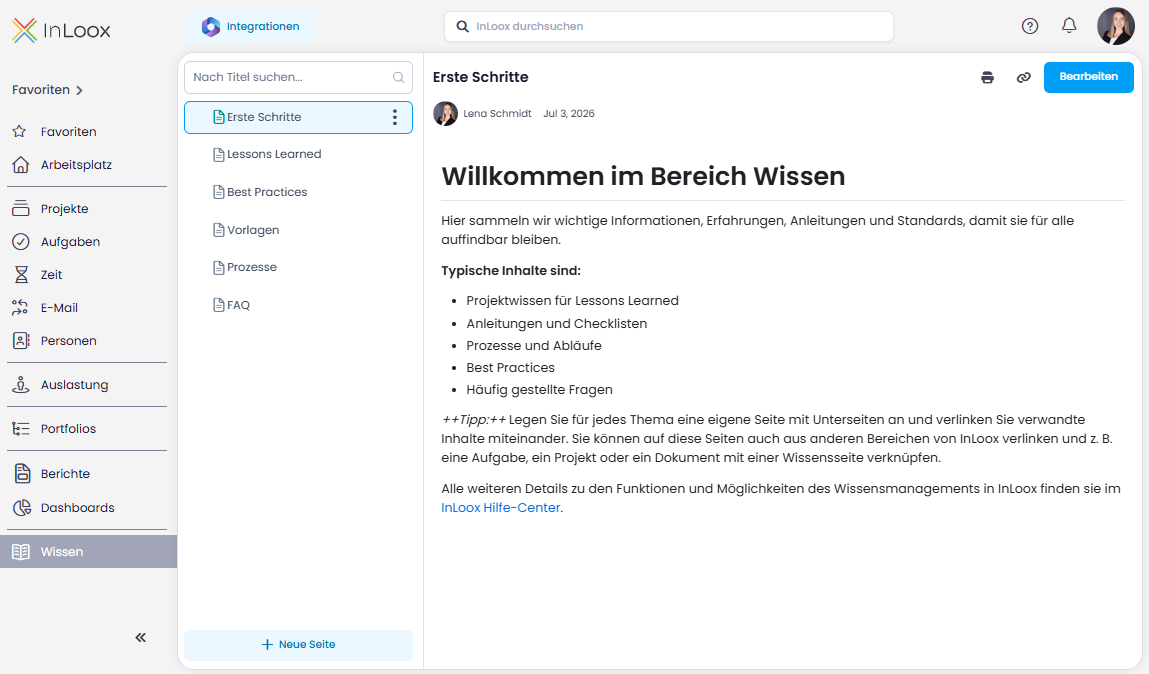This screenshot has height=674, width=1149.
Task: Open Personen in sidebar
Action: (88, 341)
